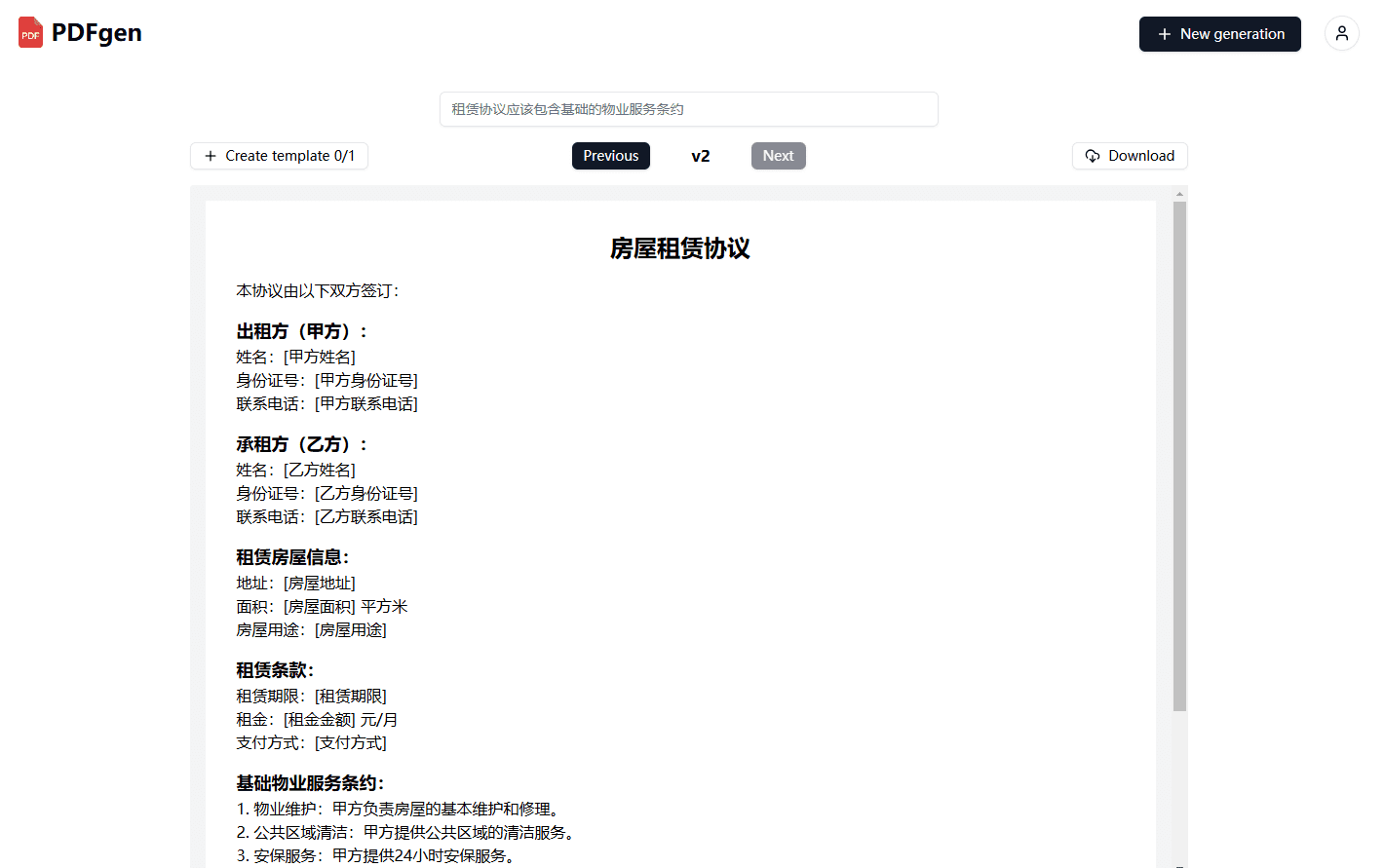Click line 面积：[房屋面积] 平方米
The height and width of the screenshot is (868, 1384).
323,606
